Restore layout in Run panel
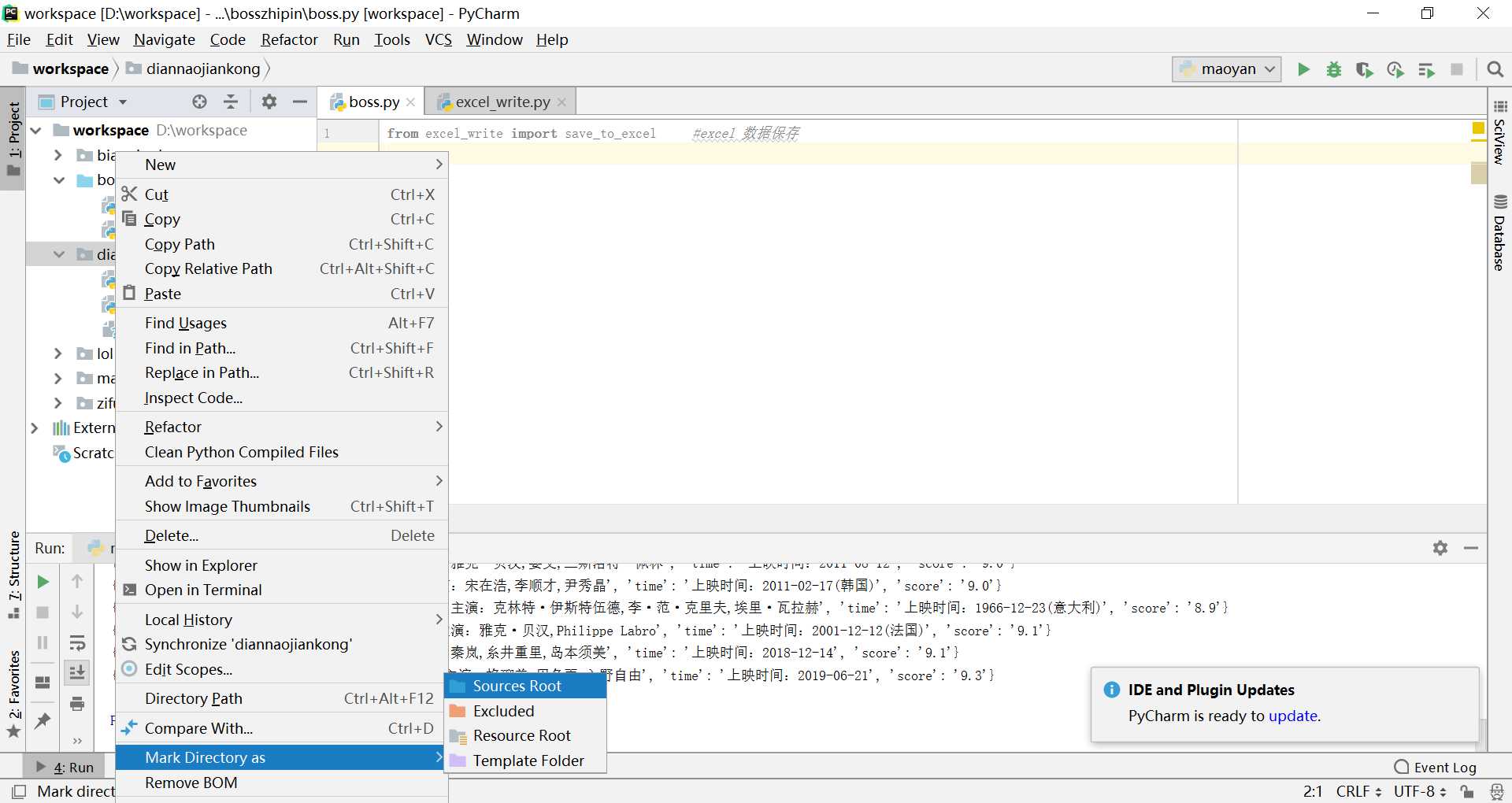This screenshot has height=803, width=1512. pyautogui.click(x=43, y=682)
